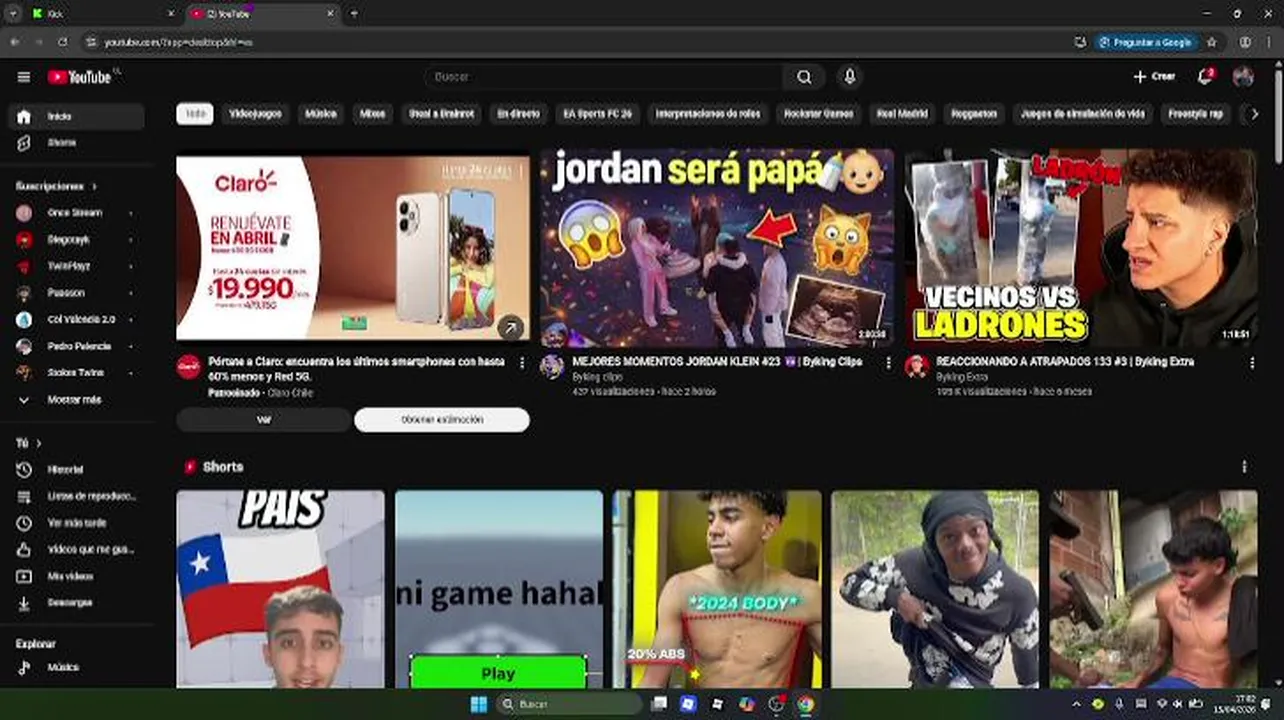Screen dimensions: 1284x720
Task: Open Ver más tarde in sidebar
Action: point(76,523)
